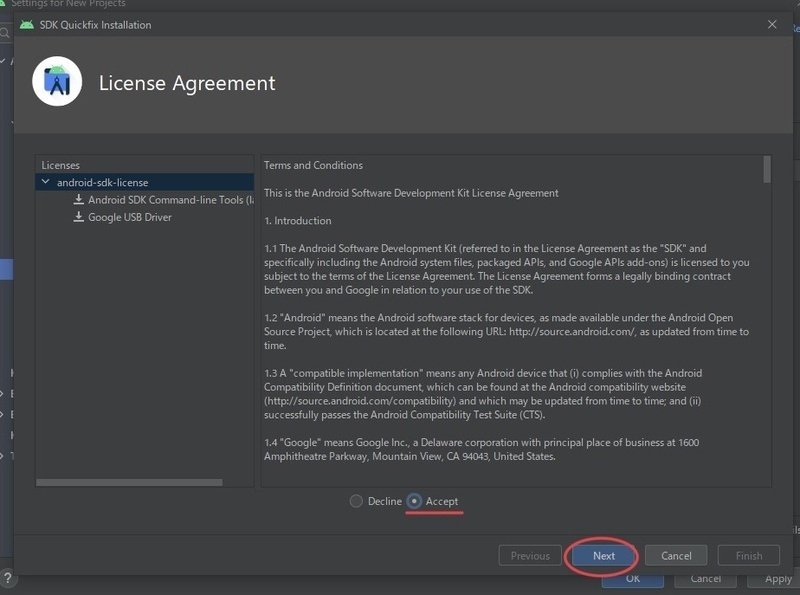Image resolution: width=800 pixels, height=595 pixels.
Task: Click the Previous button
Action: (x=530, y=556)
